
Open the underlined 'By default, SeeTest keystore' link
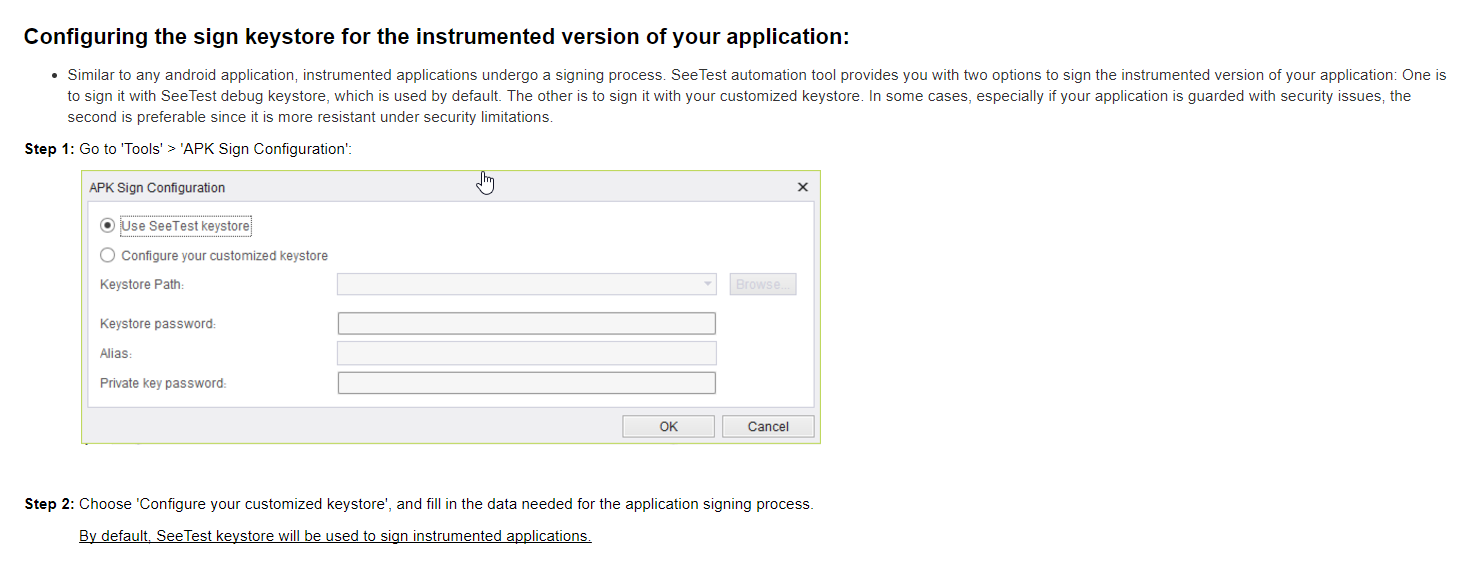point(335,536)
